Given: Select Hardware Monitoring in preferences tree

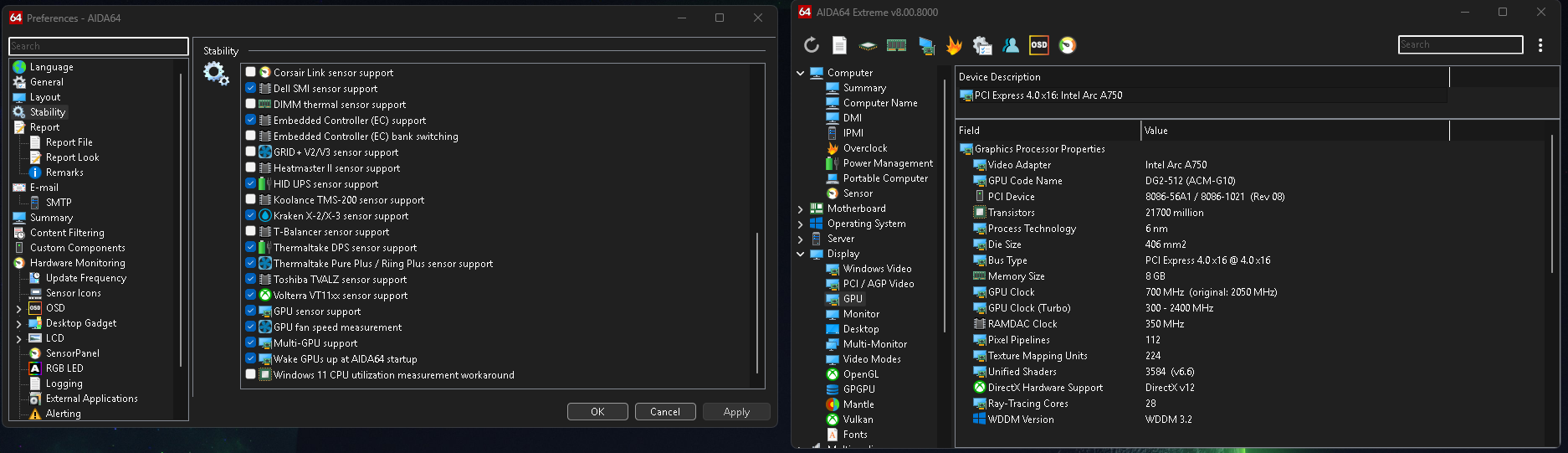Looking at the screenshot, I should 77,263.
